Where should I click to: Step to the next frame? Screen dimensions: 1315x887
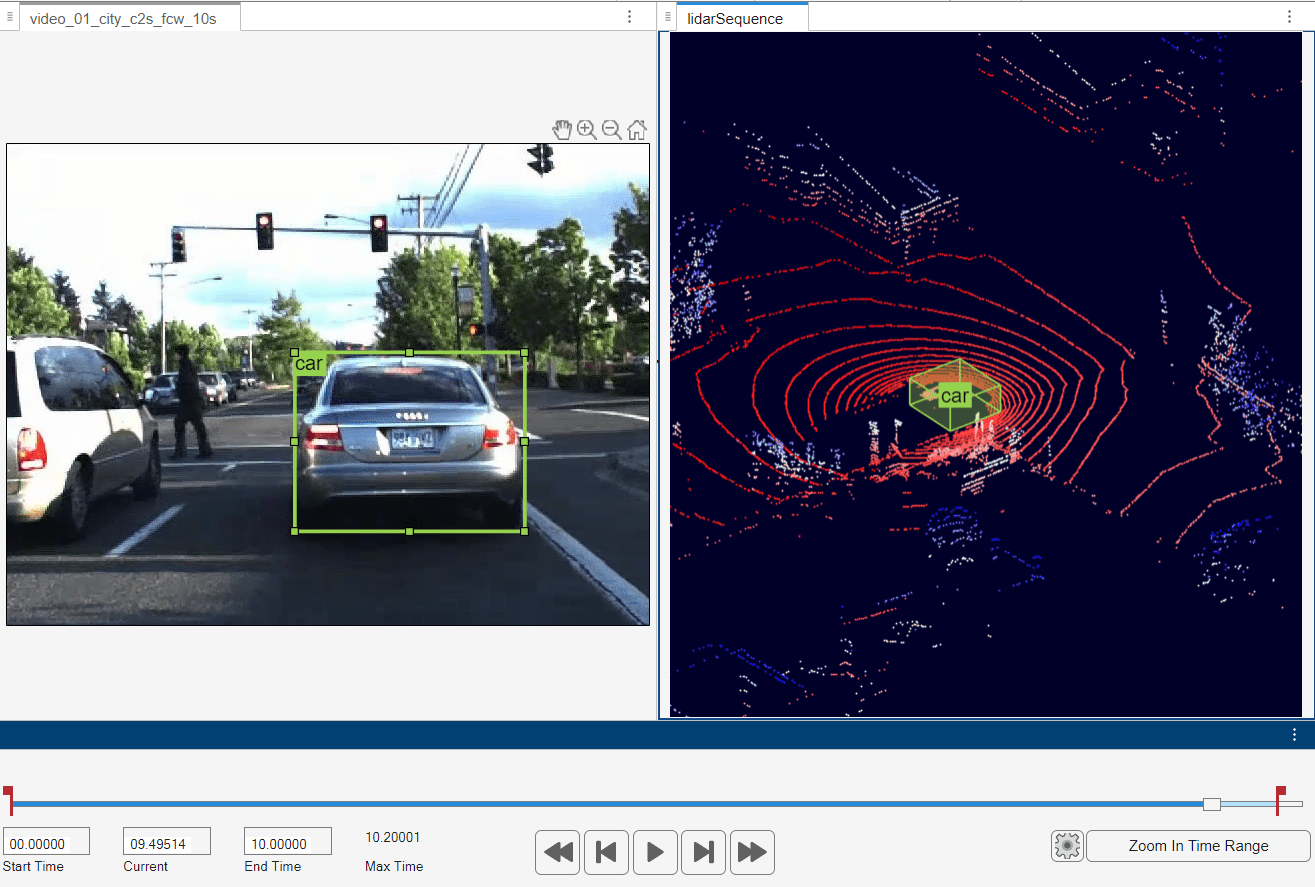703,852
